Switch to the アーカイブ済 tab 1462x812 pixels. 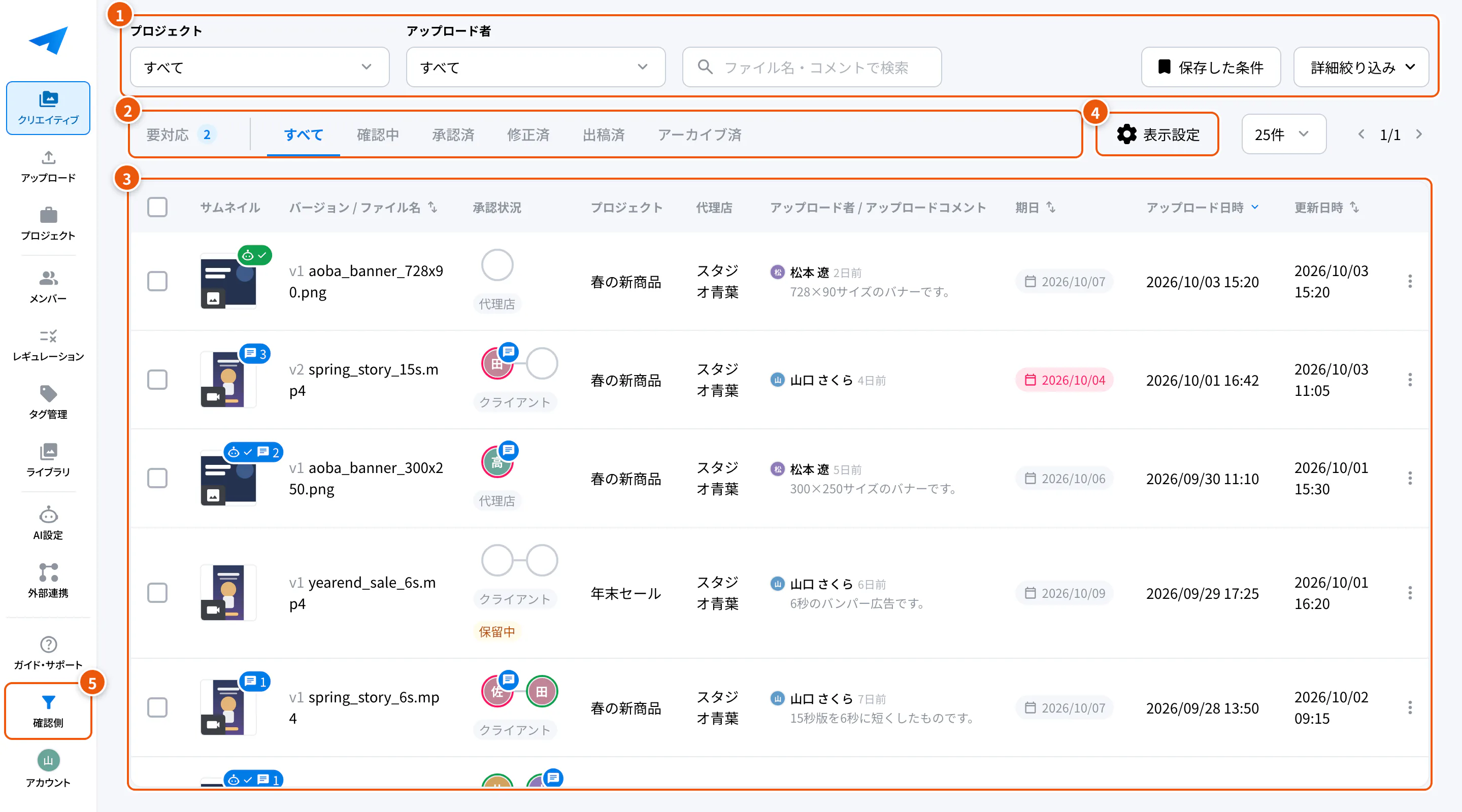(x=699, y=134)
